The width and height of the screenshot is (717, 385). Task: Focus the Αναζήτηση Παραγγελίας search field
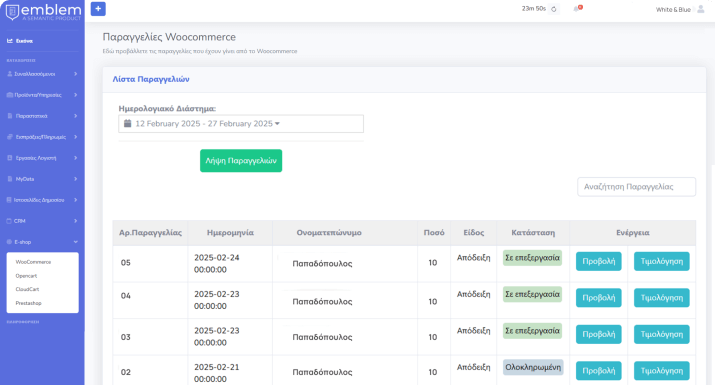point(637,187)
